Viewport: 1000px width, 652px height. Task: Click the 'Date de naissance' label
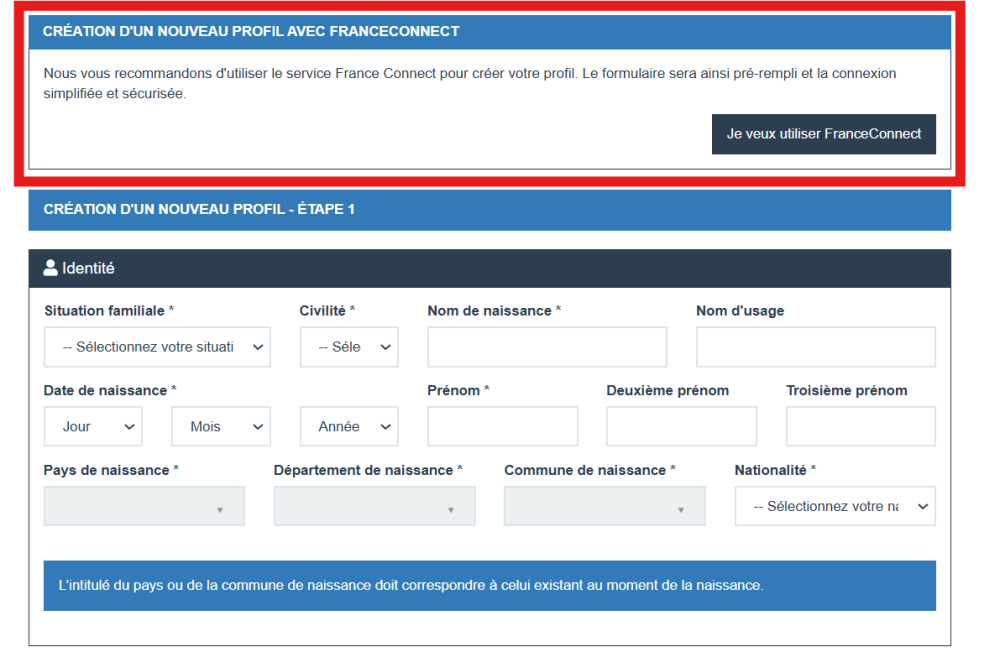click(110, 390)
